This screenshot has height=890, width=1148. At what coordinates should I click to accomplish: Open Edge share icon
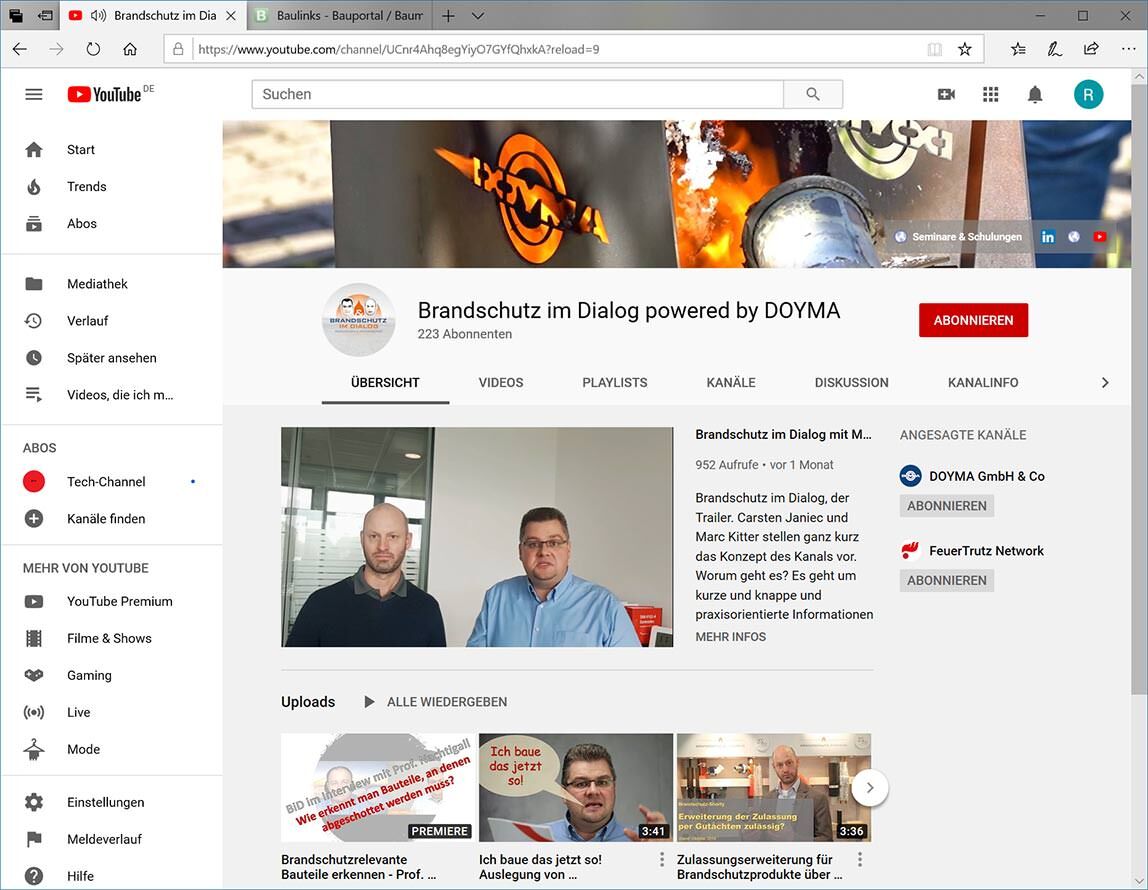(1091, 49)
